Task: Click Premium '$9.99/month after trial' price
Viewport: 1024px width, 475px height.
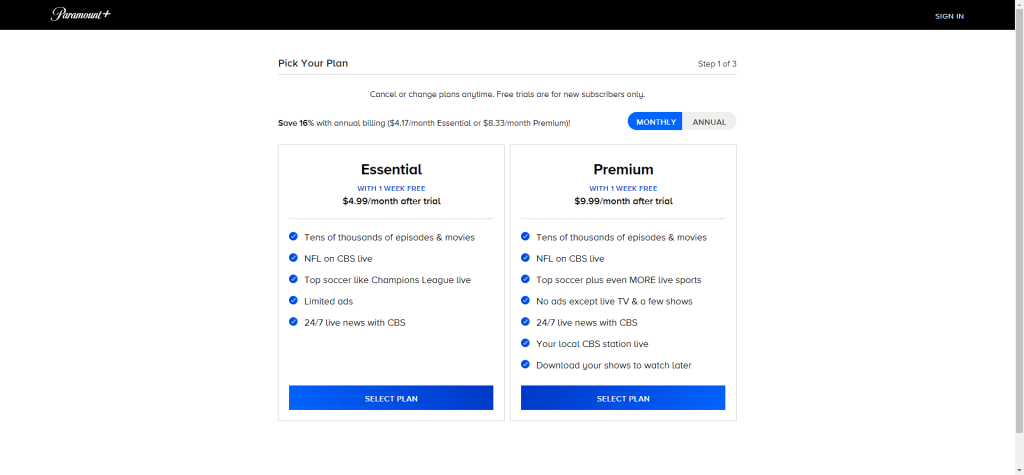Action: [x=623, y=201]
